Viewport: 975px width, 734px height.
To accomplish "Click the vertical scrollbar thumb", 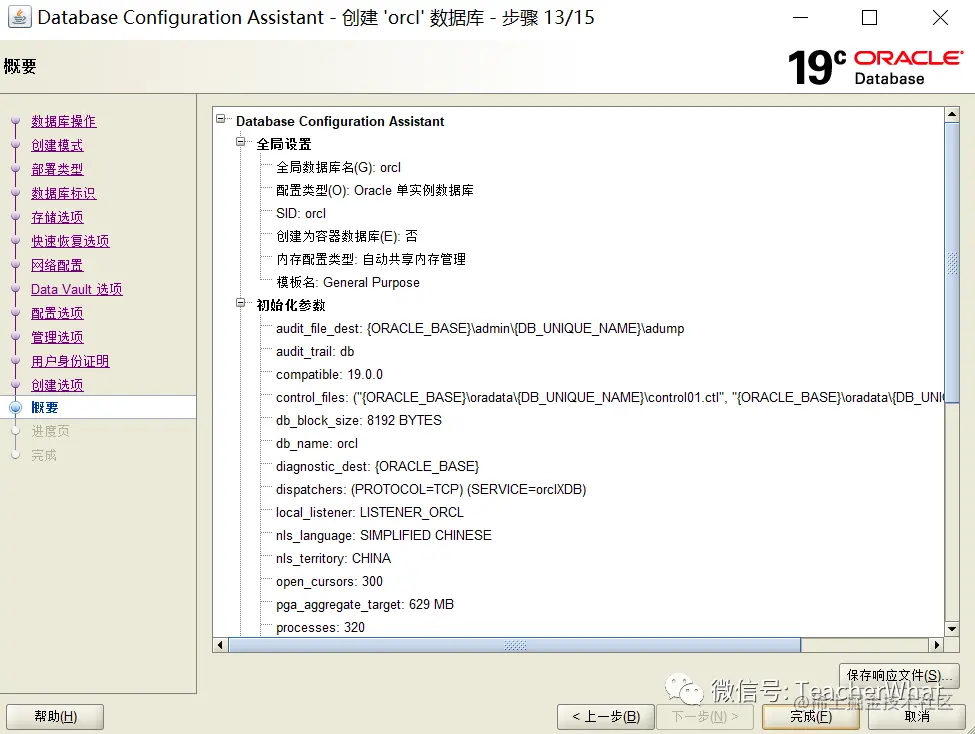I will (x=952, y=262).
